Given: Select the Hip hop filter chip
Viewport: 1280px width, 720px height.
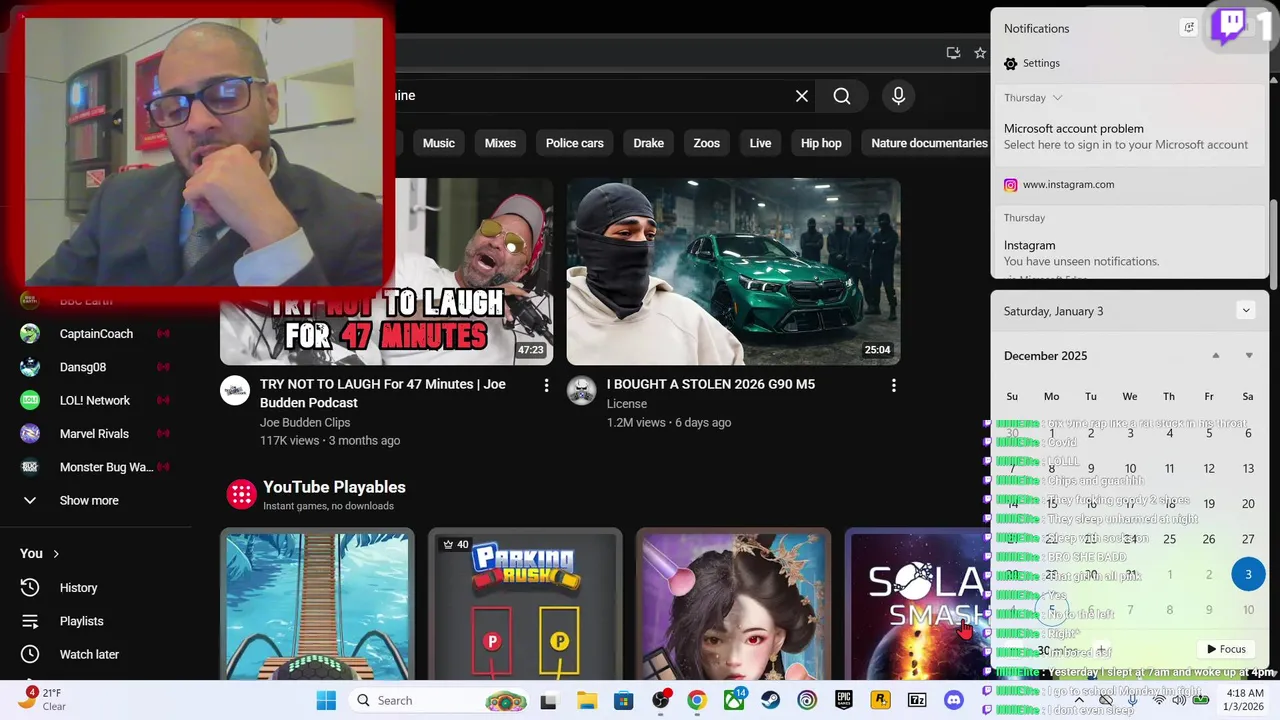Looking at the screenshot, I should (x=821, y=143).
